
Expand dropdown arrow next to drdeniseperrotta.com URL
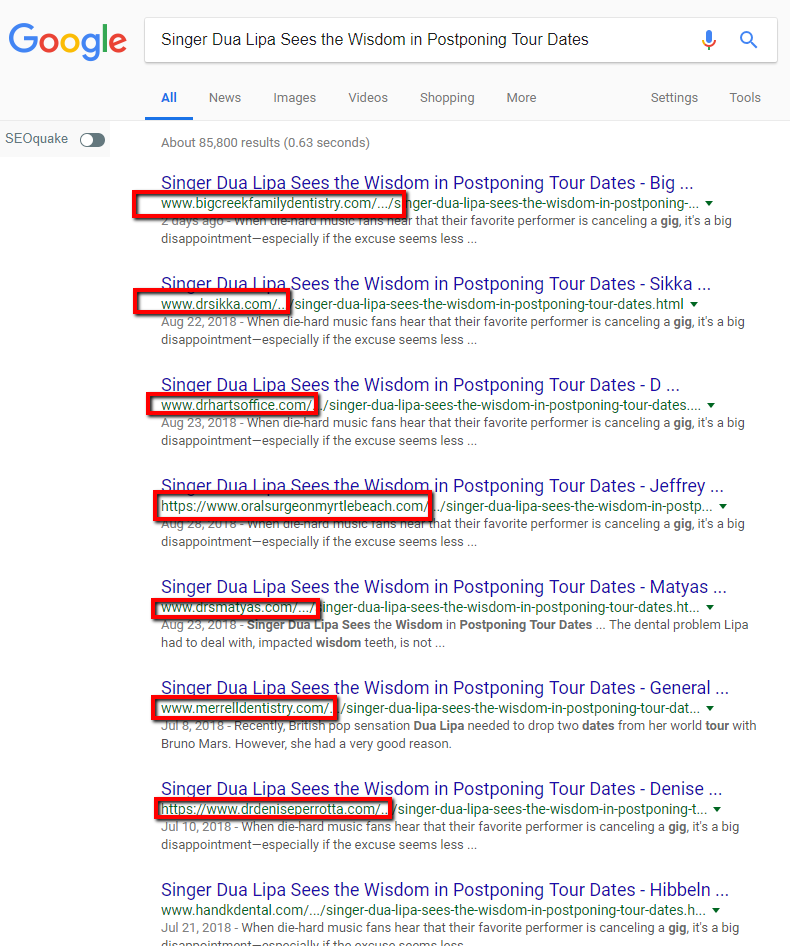pyautogui.click(x=717, y=810)
